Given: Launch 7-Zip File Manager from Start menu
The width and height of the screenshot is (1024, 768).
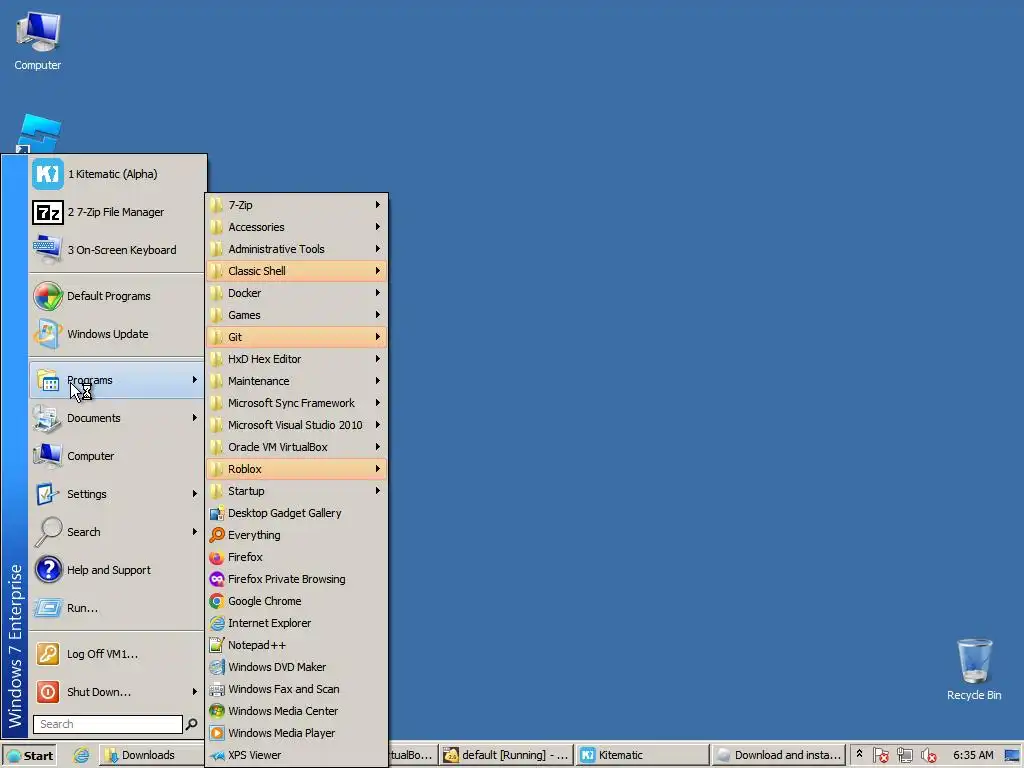Looking at the screenshot, I should [x=117, y=212].
